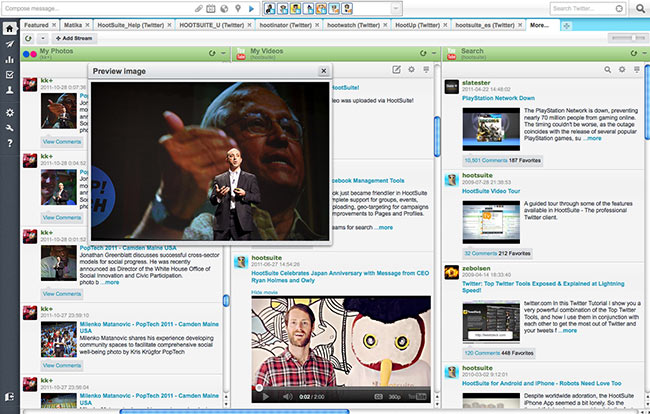
Task: Switch to the HOOTSUITE_U (Twitter) tab
Action: pos(211,25)
